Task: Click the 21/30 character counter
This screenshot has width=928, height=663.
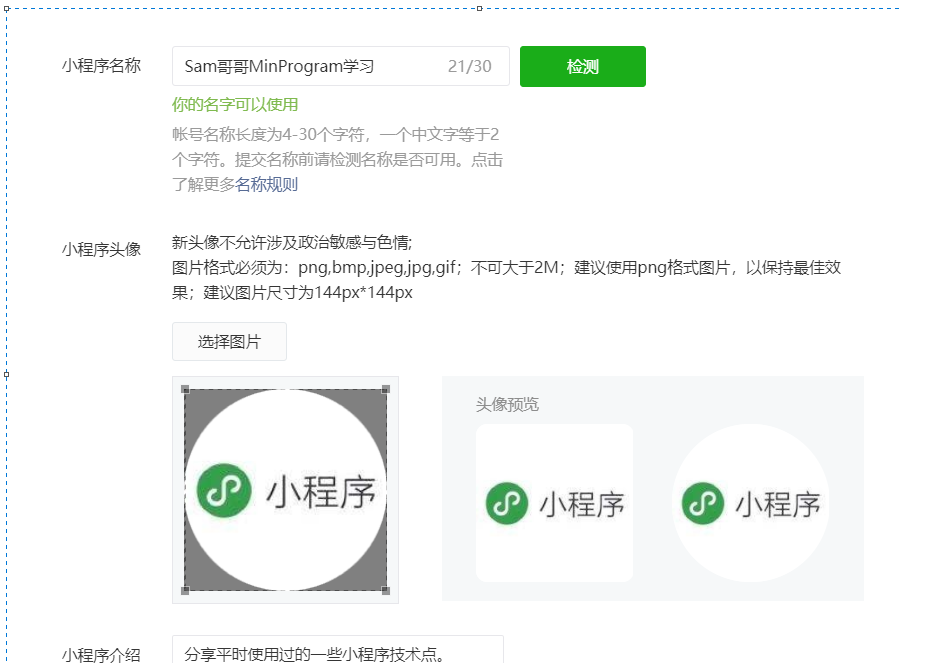Action: tap(469, 66)
